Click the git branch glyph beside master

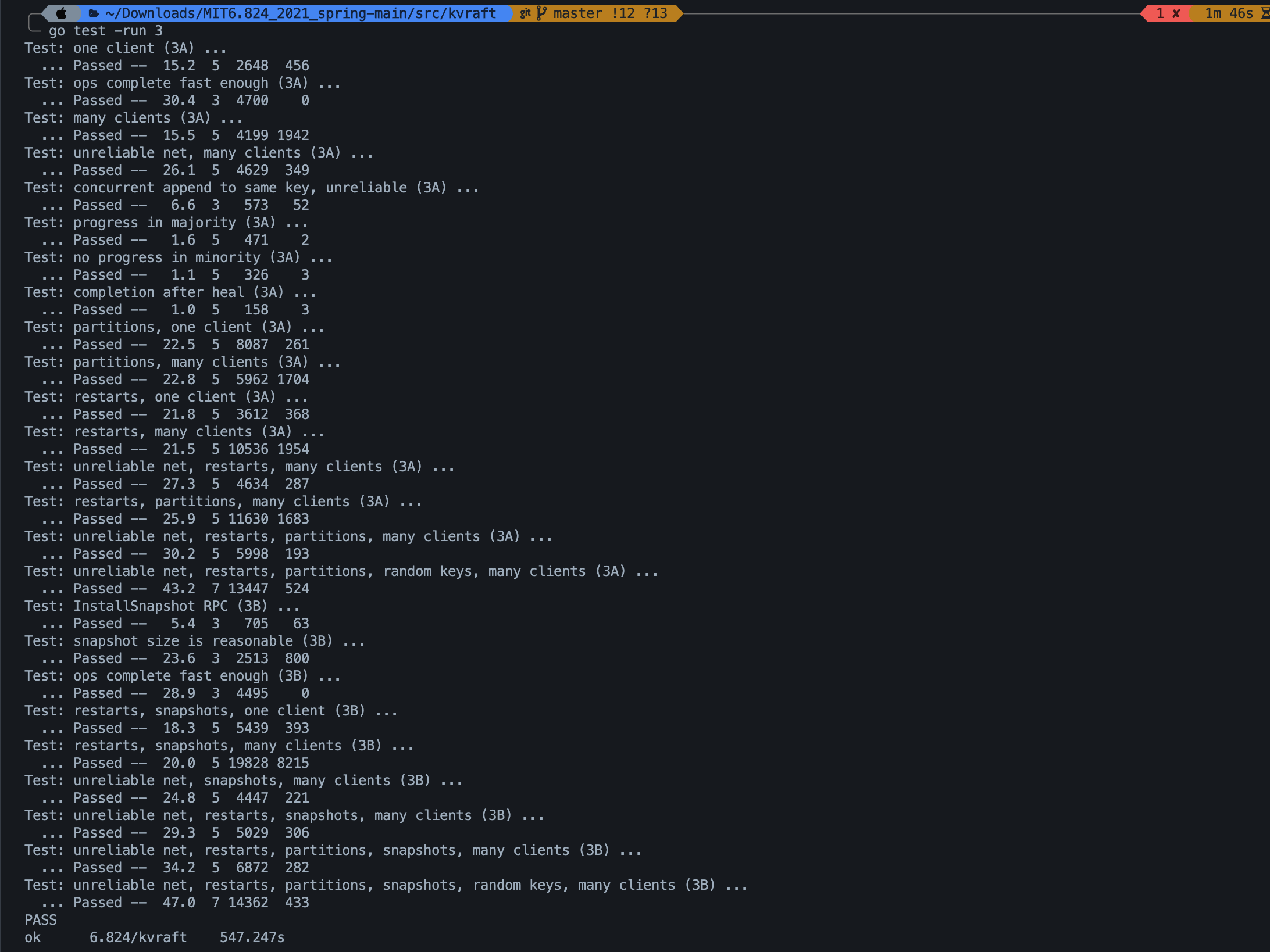pos(542,13)
